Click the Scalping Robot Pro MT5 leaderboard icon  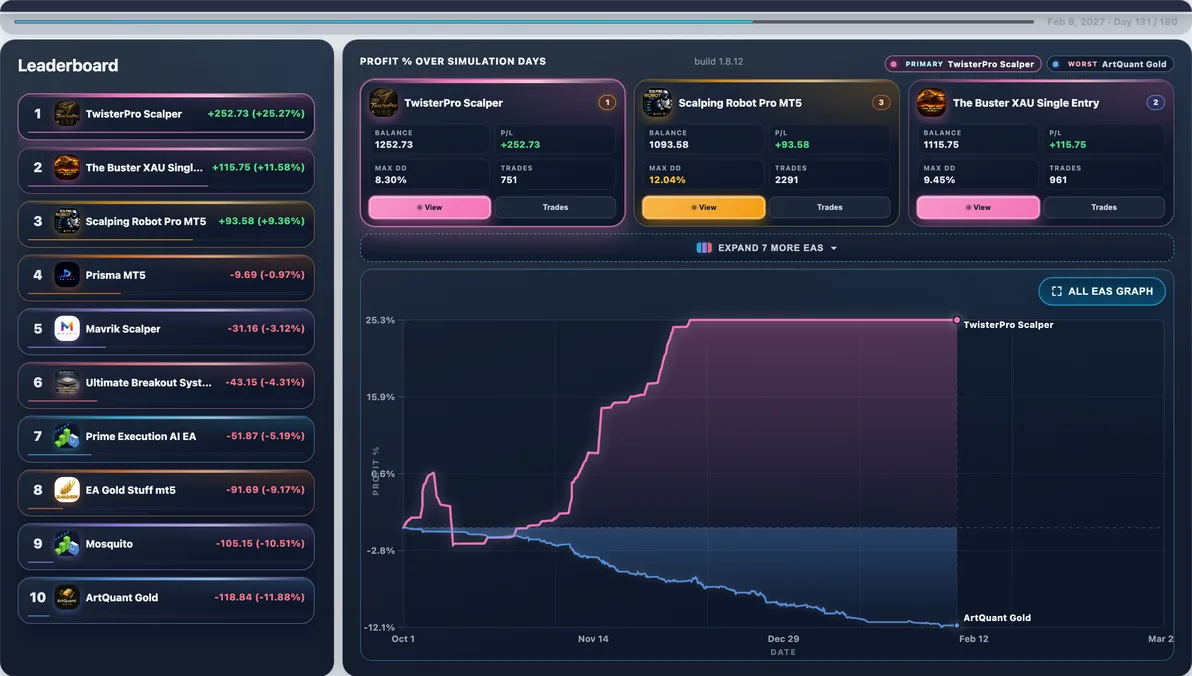coord(67,221)
